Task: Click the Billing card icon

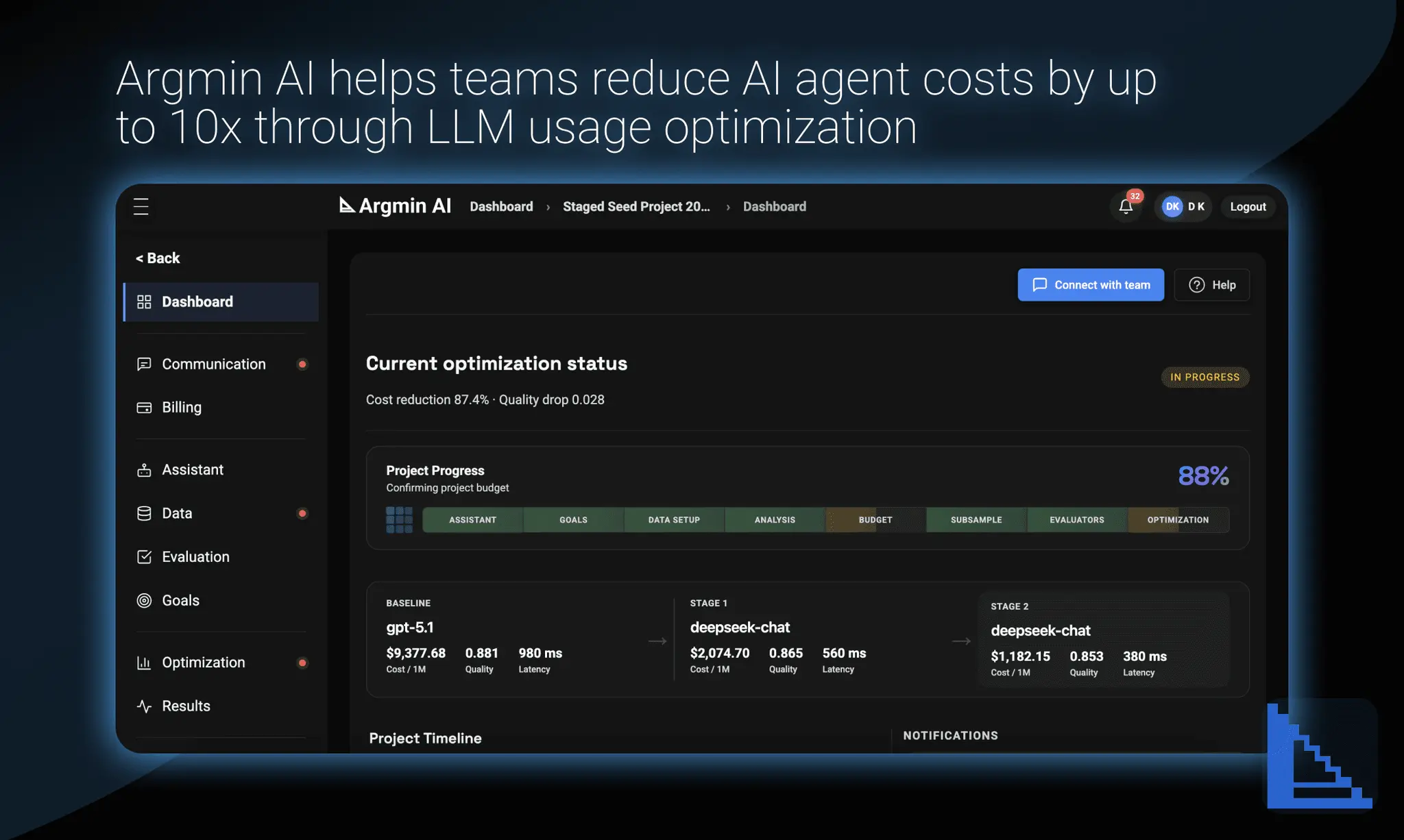Action: click(144, 408)
